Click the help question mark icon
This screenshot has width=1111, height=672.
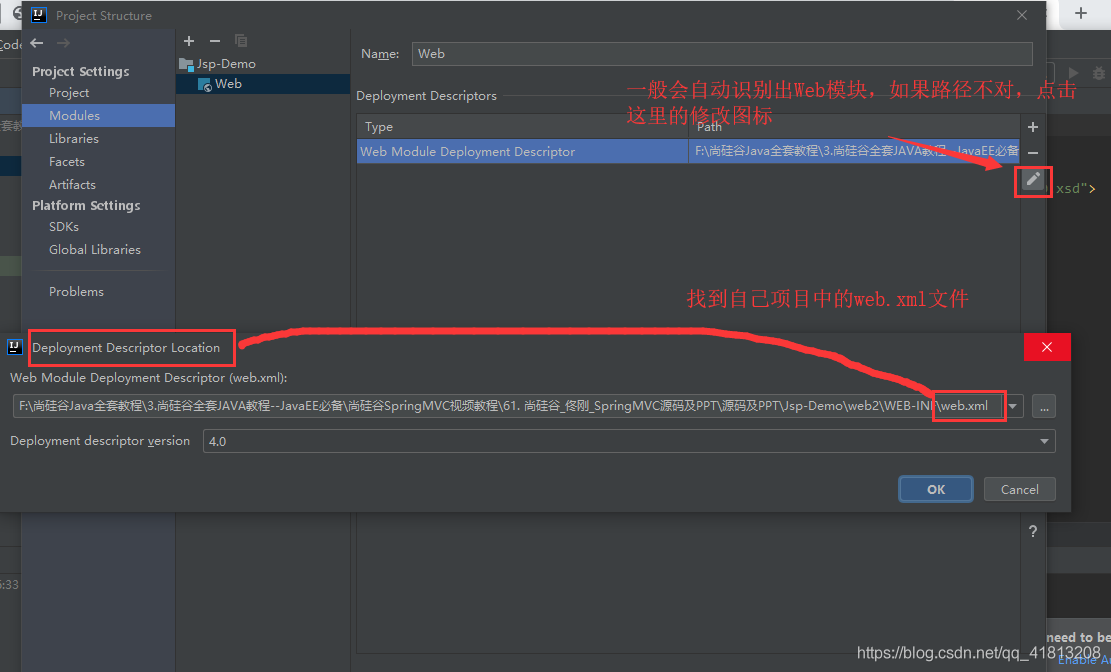click(1033, 531)
